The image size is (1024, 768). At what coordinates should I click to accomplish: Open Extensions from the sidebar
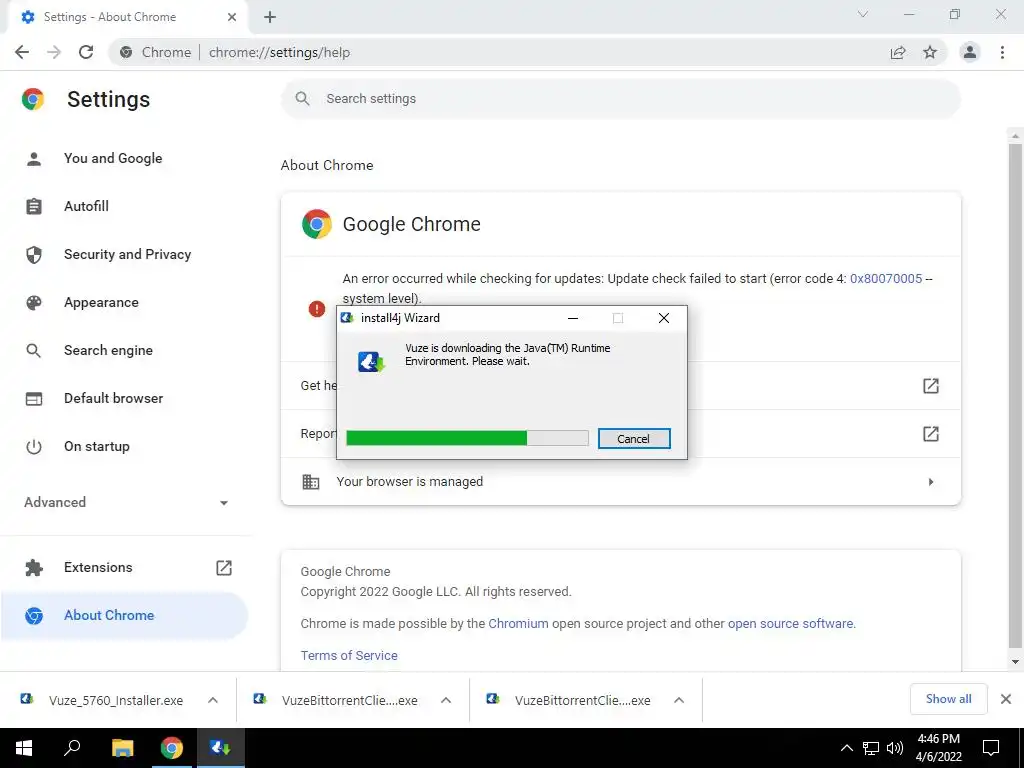(98, 568)
